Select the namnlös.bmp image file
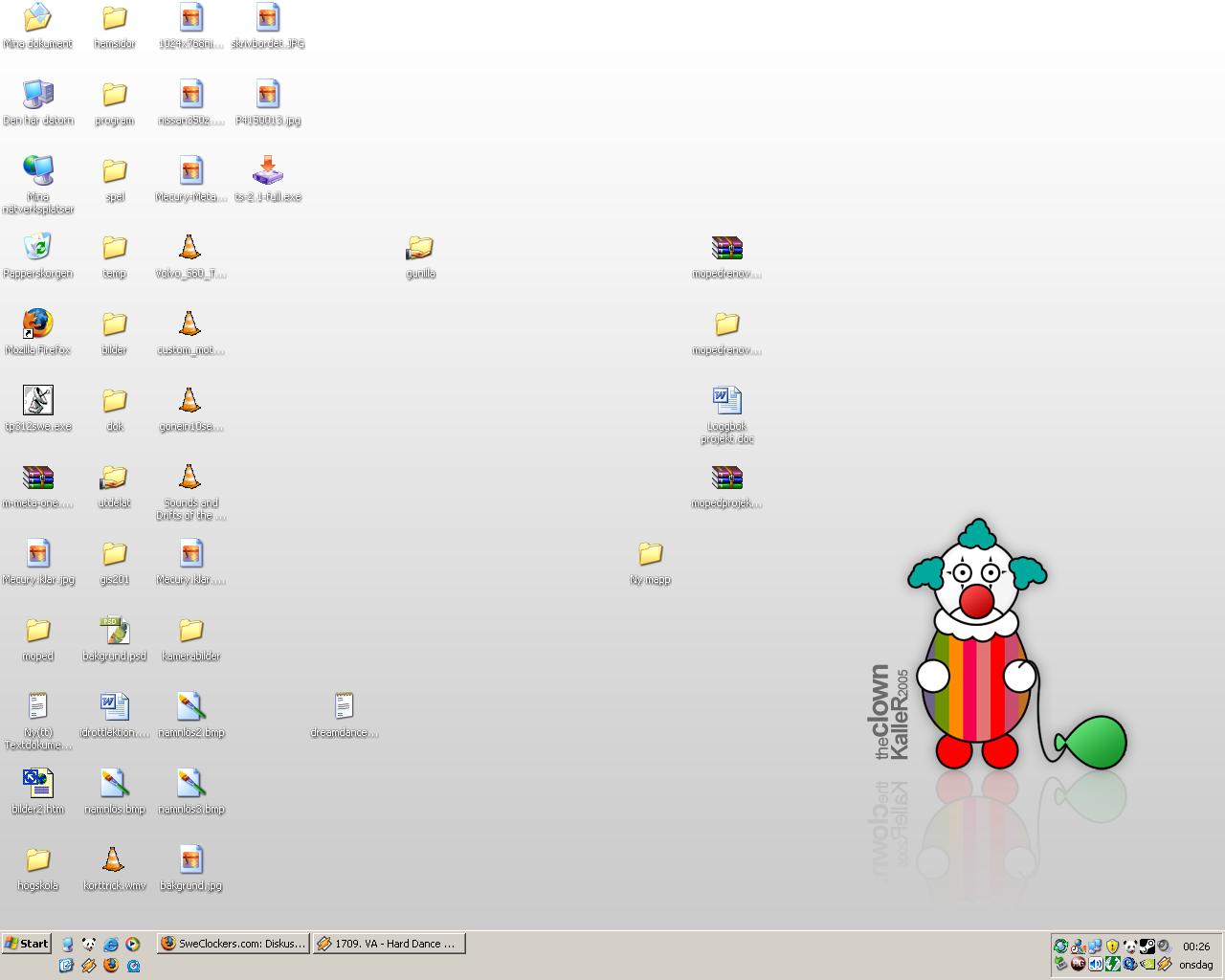 [x=114, y=791]
